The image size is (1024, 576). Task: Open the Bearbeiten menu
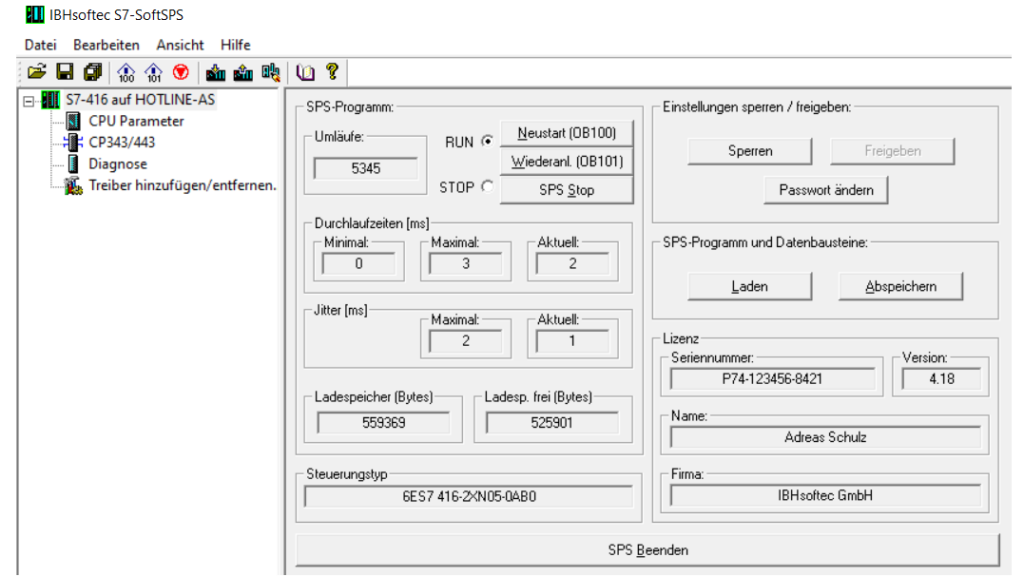(x=106, y=44)
